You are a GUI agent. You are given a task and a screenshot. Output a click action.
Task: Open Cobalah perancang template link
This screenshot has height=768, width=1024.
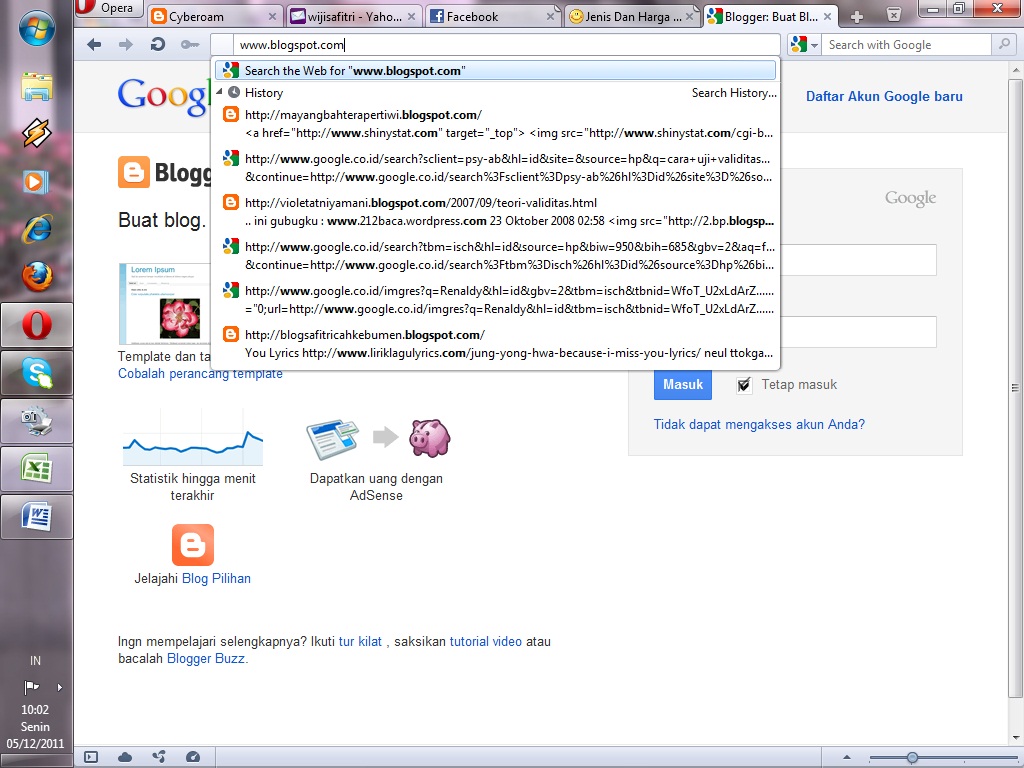[x=200, y=374]
